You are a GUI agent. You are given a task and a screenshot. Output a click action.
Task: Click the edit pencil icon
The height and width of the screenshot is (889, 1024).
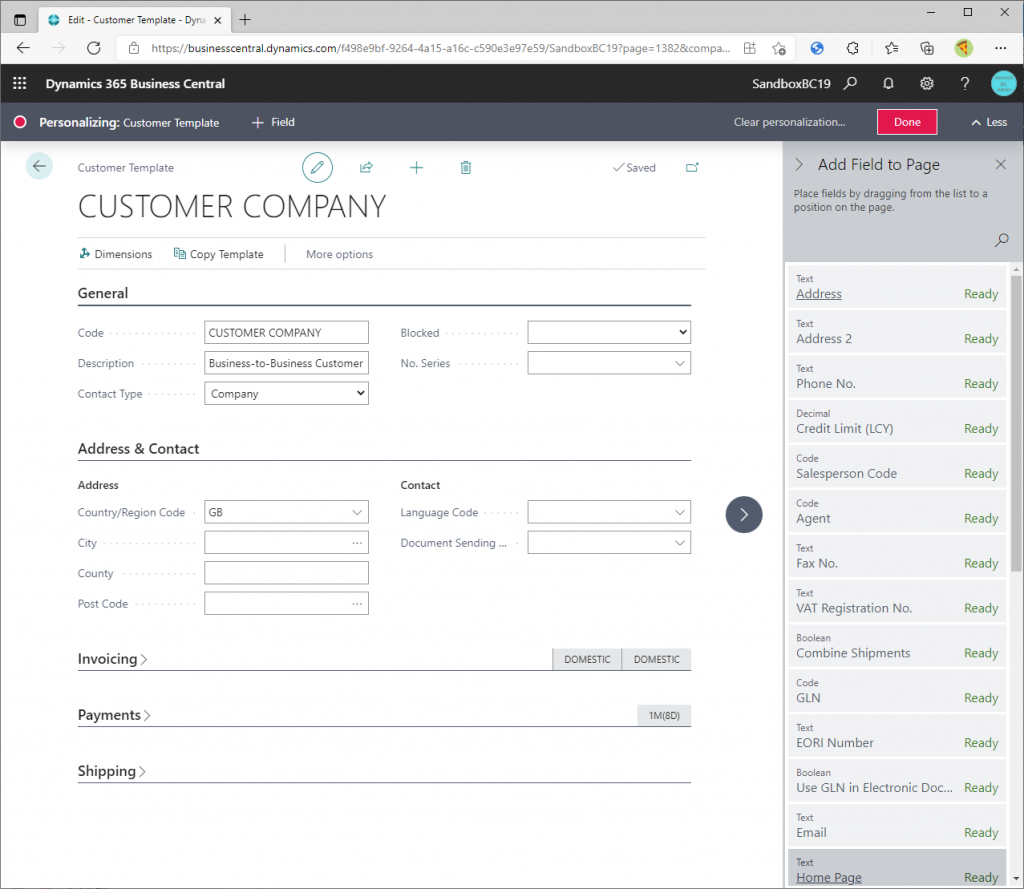[317, 168]
